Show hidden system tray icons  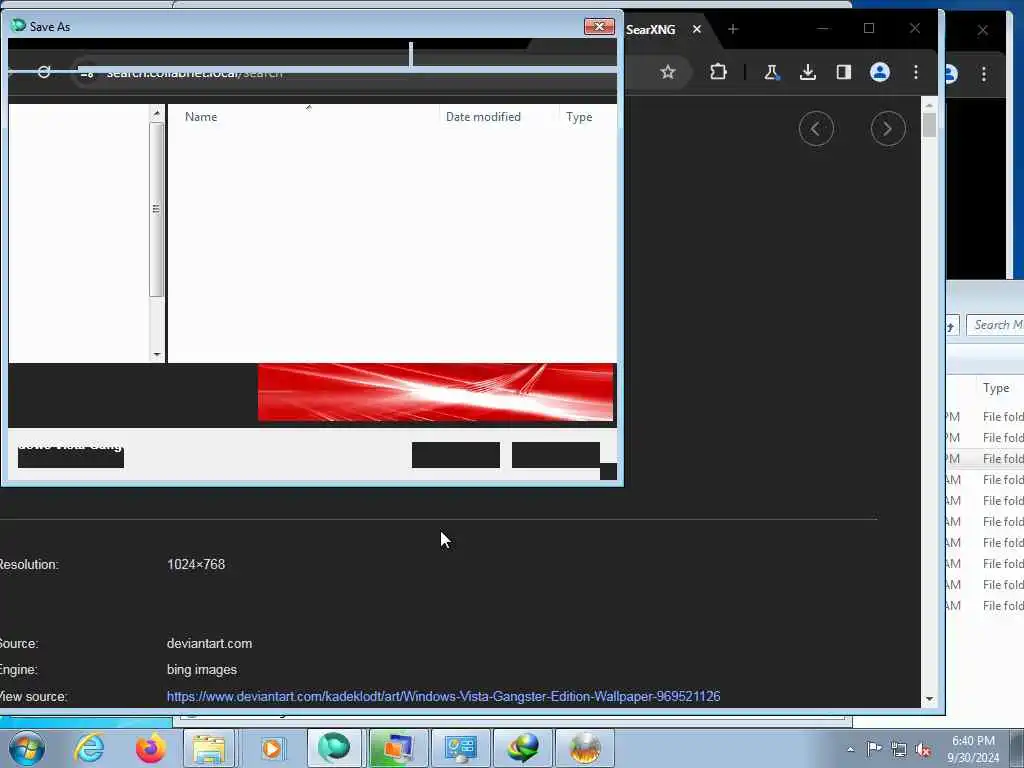tap(850, 749)
